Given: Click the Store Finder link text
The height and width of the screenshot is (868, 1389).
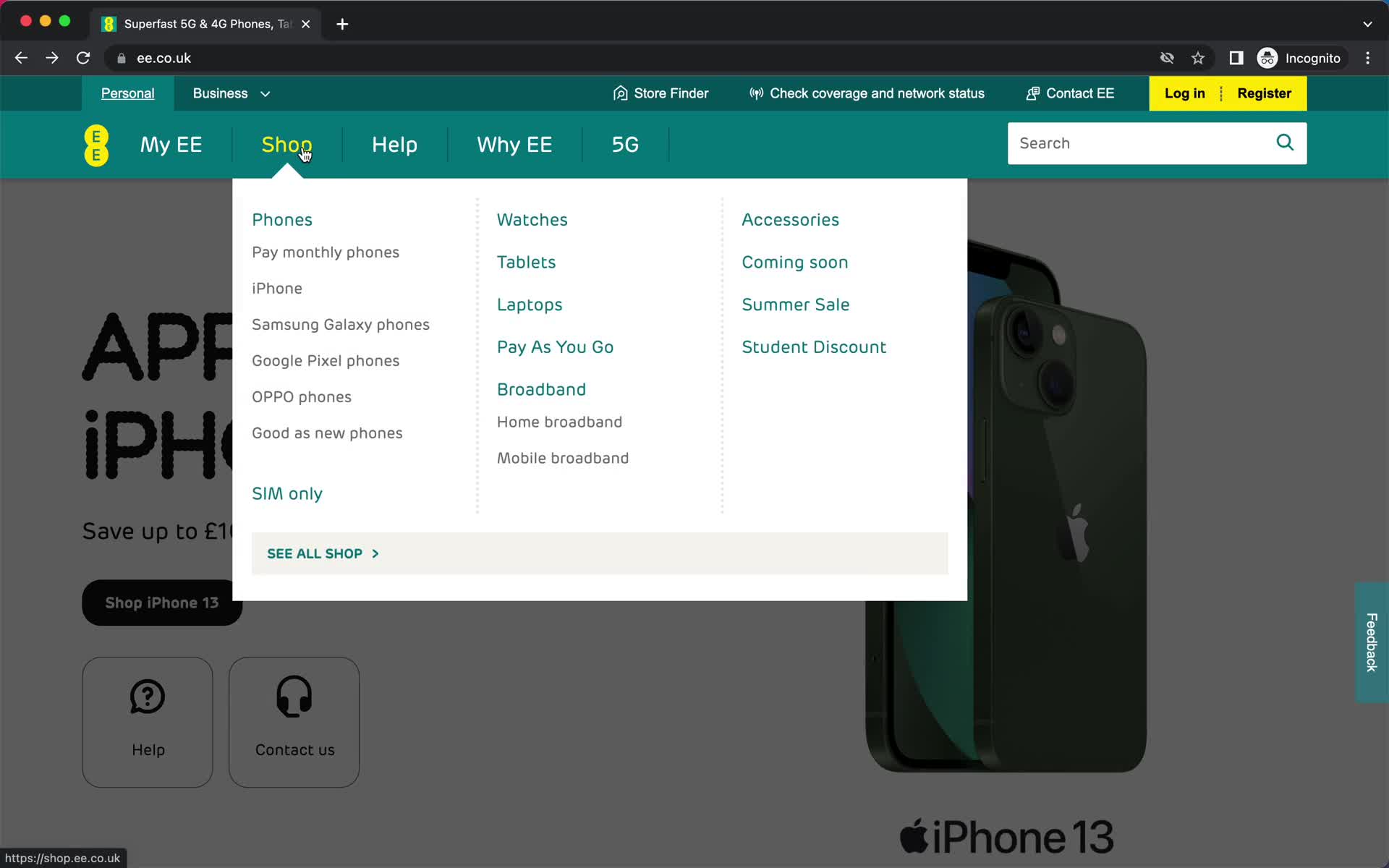Looking at the screenshot, I should (x=671, y=93).
